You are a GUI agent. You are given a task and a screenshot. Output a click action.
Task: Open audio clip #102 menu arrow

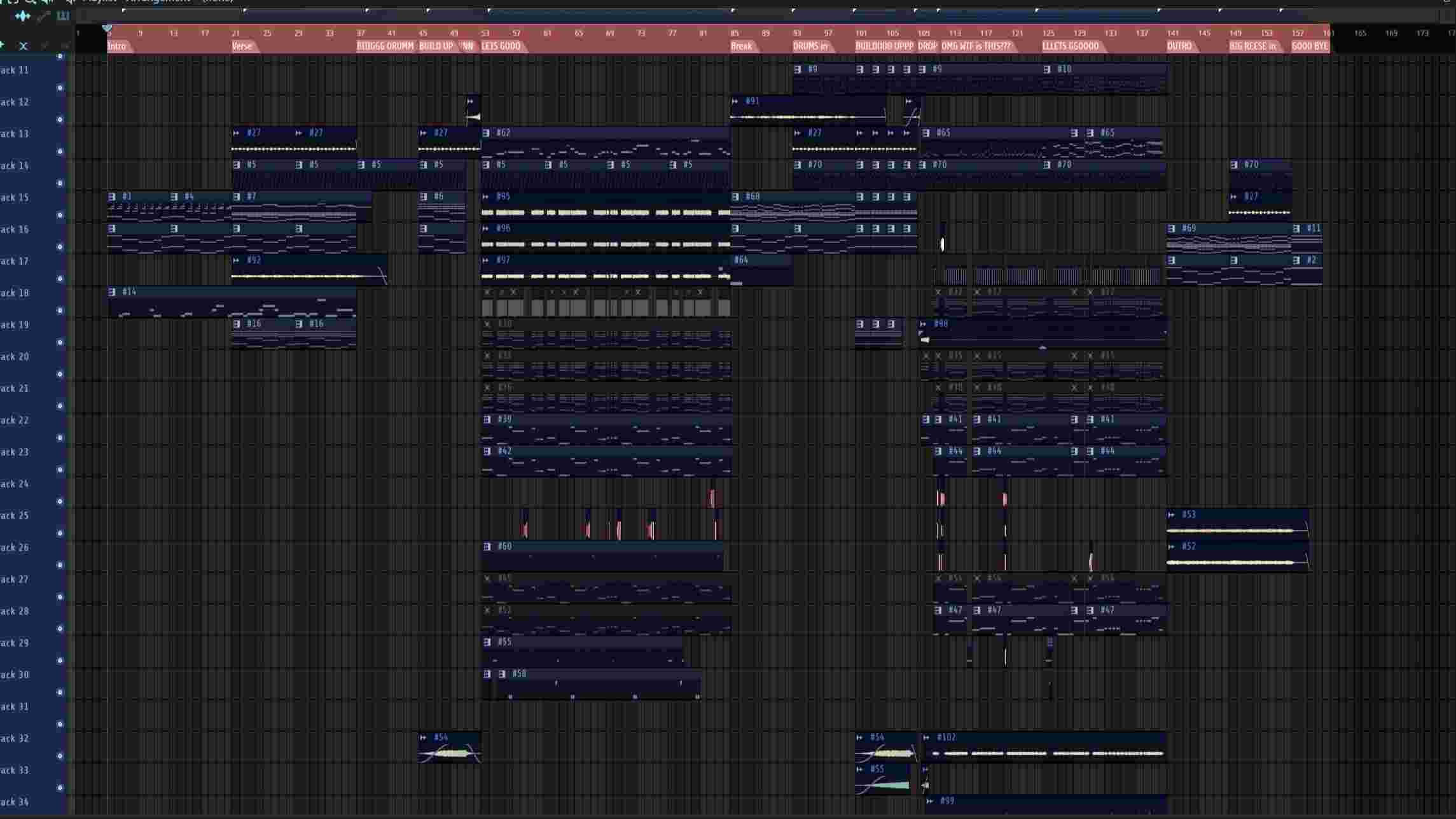[x=927, y=738]
